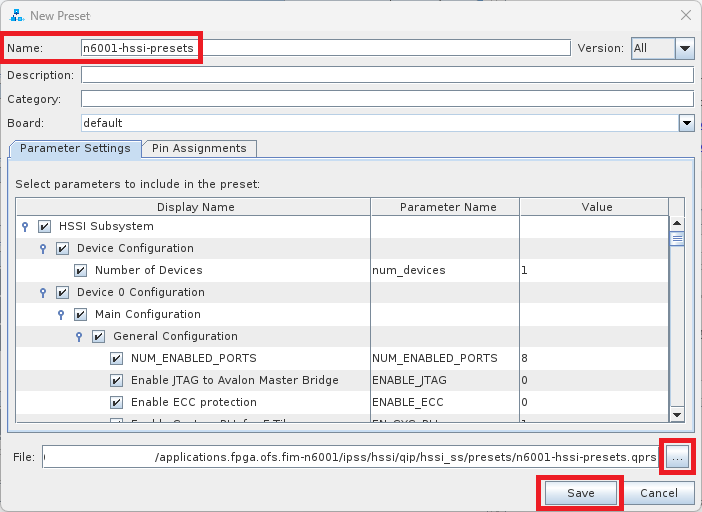
Task: Click the scroll down arrow in parameter list
Action: pyautogui.click(x=676, y=413)
